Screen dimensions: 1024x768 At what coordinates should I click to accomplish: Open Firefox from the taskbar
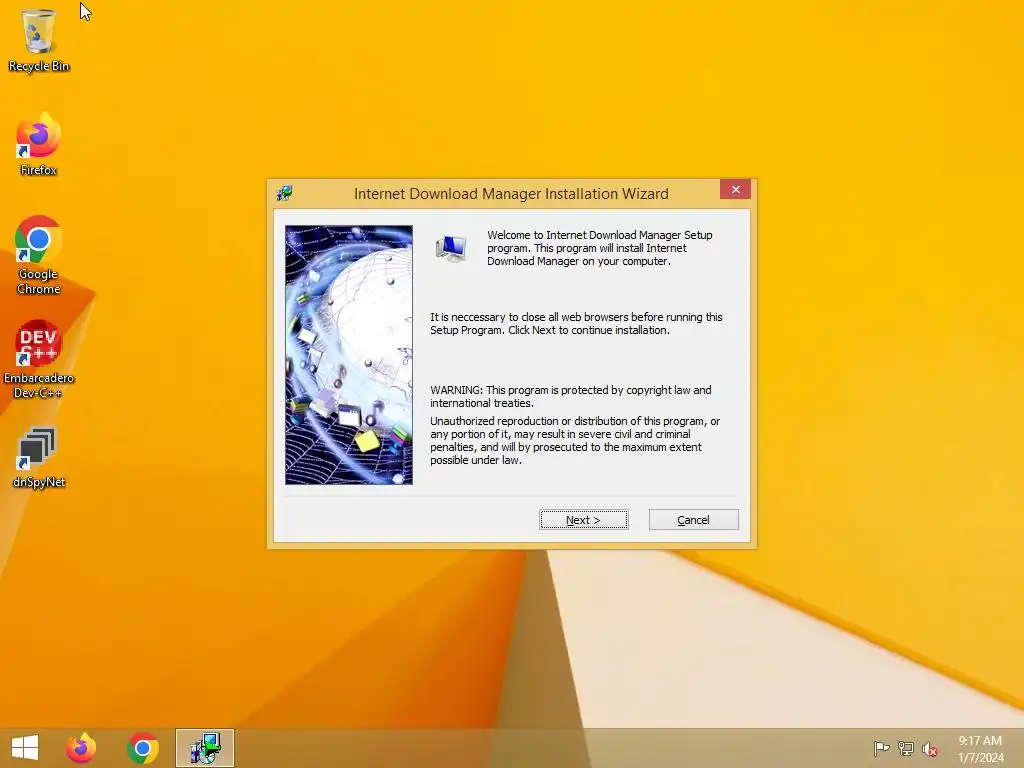coord(81,748)
